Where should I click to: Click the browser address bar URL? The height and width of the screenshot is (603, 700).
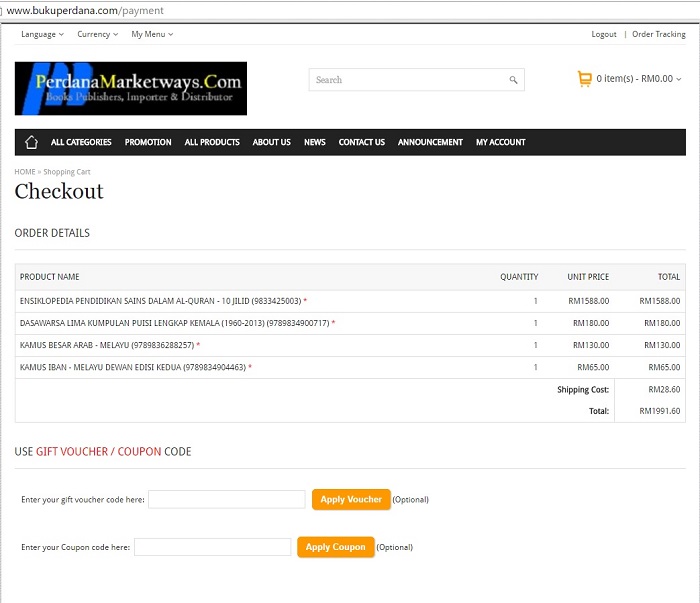pos(85,11)
